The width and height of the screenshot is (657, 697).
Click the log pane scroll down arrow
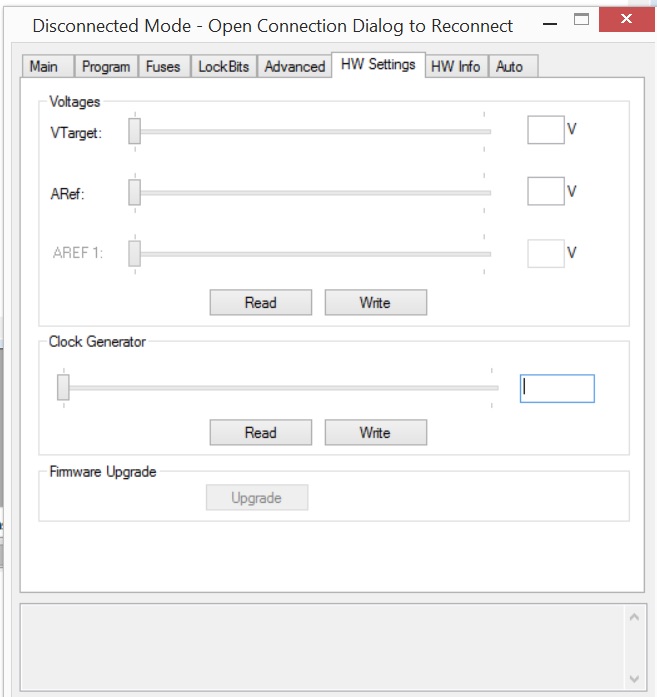click(634, 679)
